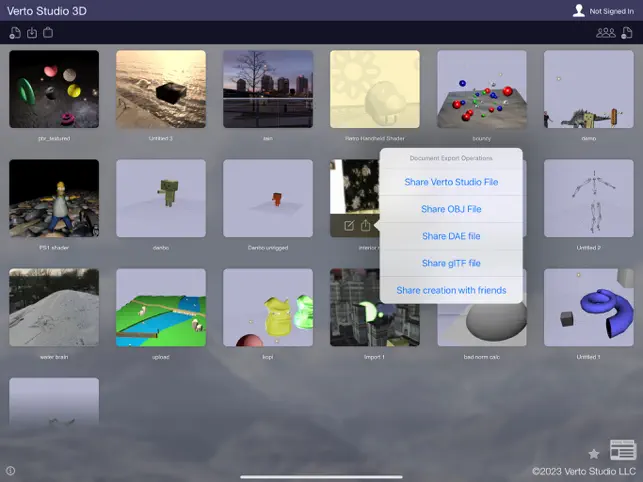This screenshot has height=482, width=643.
Task: Select Share OBJ File option
Action: (x=451, y=209)
